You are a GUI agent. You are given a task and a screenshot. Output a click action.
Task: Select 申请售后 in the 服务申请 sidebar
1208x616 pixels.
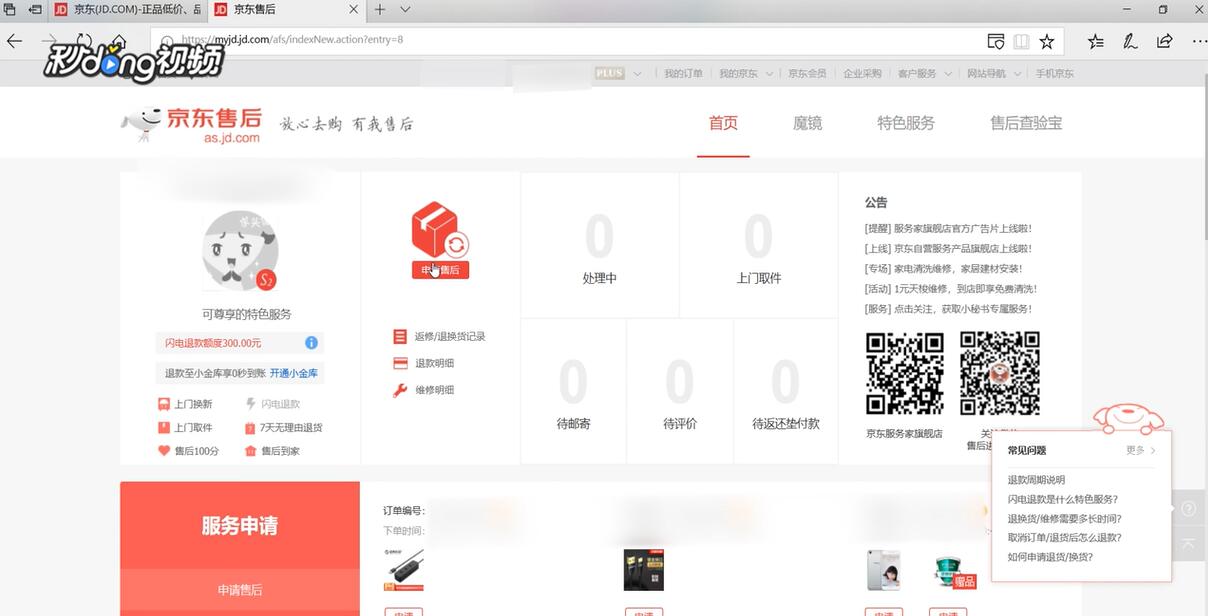click(x=240, y=590)
